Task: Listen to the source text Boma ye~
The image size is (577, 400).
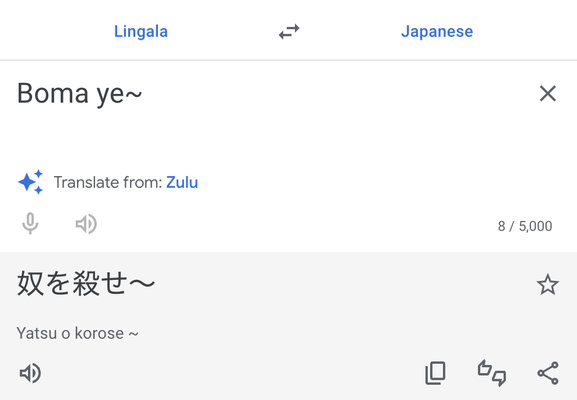Action: [86, 224]
